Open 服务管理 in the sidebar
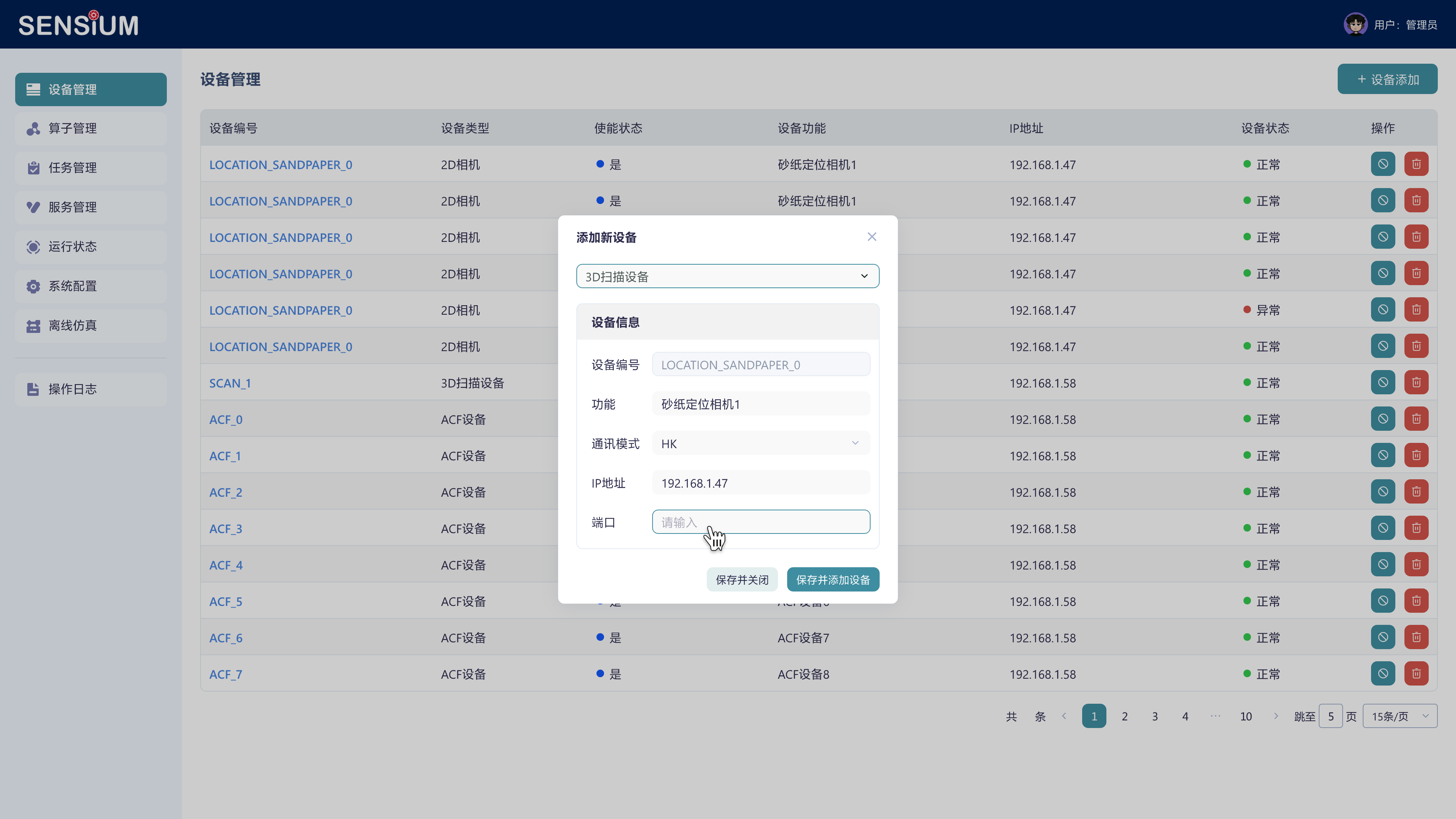1456x819 pixels. tap(91, 207)
